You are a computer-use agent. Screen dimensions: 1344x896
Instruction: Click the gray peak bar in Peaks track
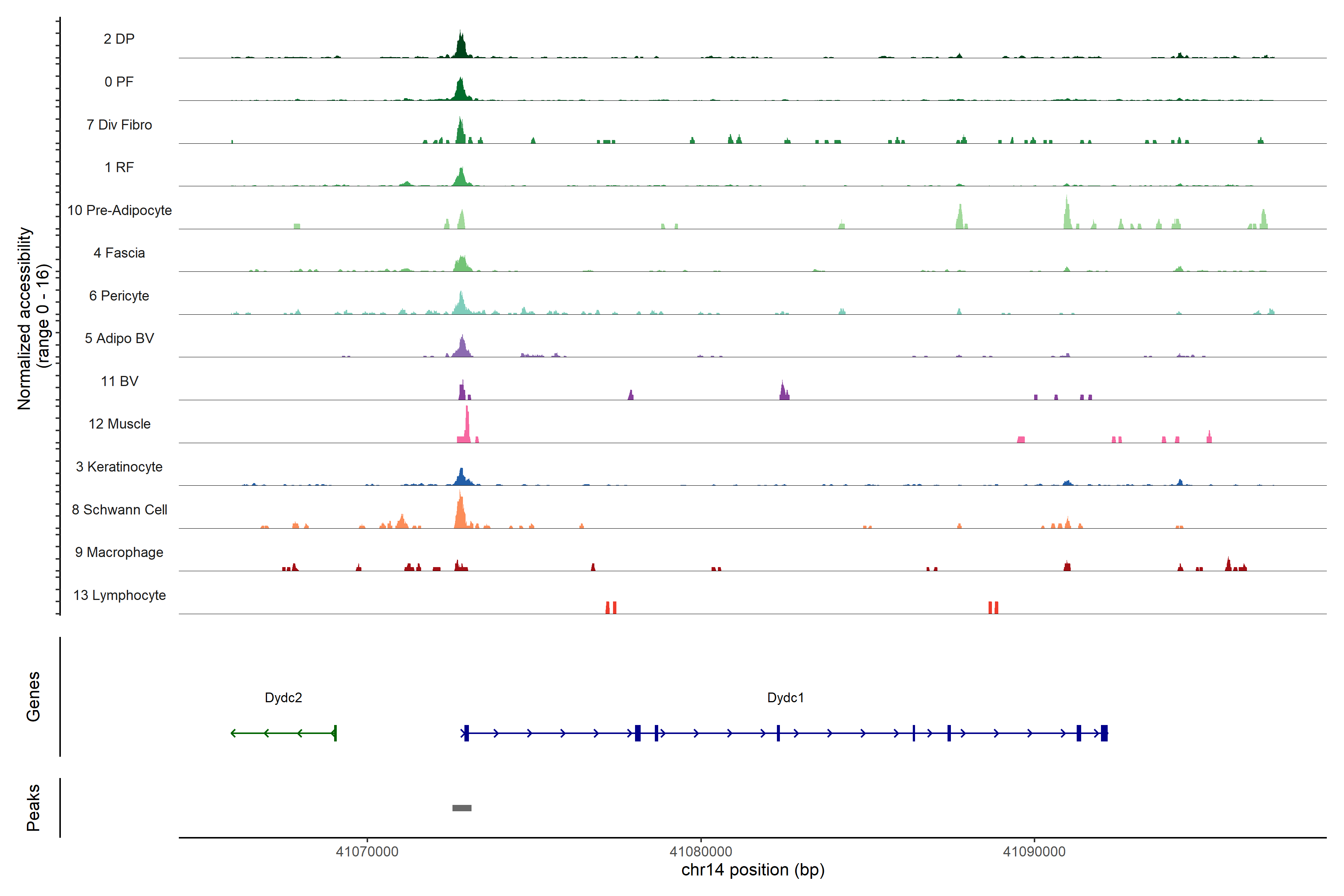click(462, 808)
